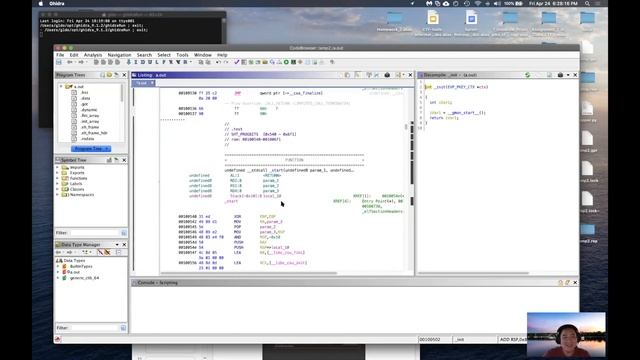Expand the Functions folder in Symbol Tree
This screenshot has height=360, width=640.
click(x=58, y=178)
